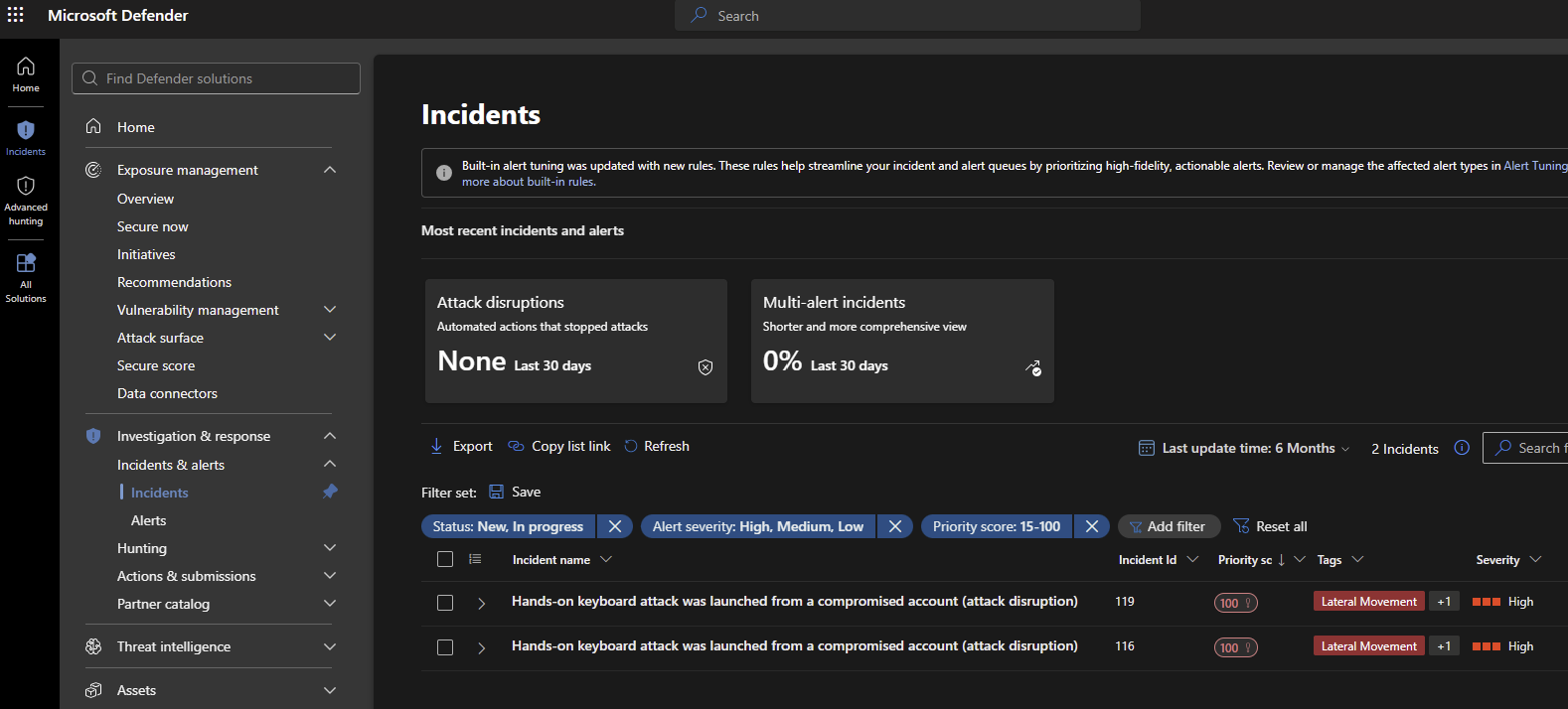Viewport: 1568px width, 709px height.
Task: Open Incident Id column dropdown
Action: (x=1192, y=559)
